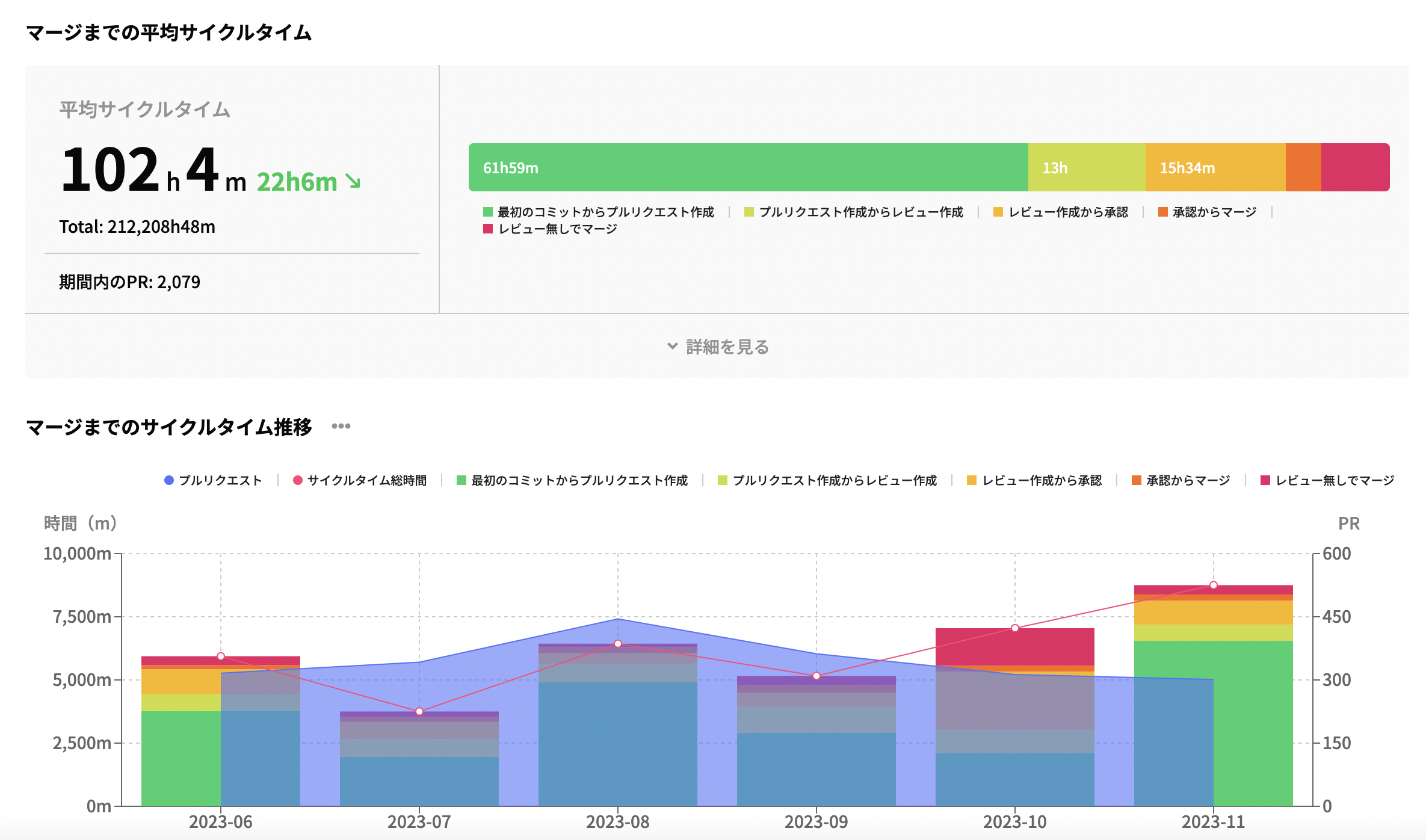Click the 15h34m amber bar segment
This screenshot has width=1426, height=840.
coord(1215,168)
